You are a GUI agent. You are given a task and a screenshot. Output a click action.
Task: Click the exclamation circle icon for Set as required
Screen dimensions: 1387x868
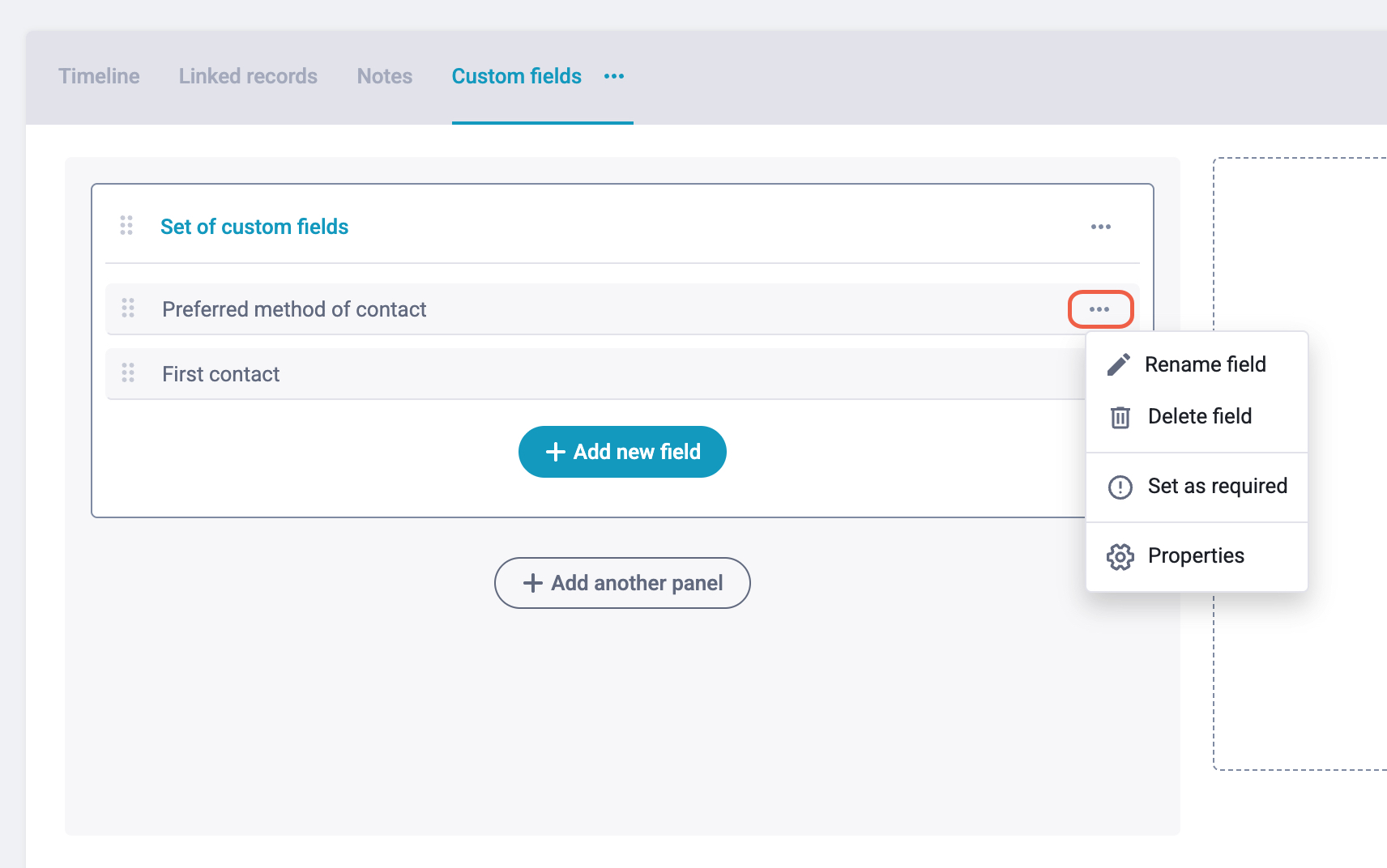pos(1120,487)
